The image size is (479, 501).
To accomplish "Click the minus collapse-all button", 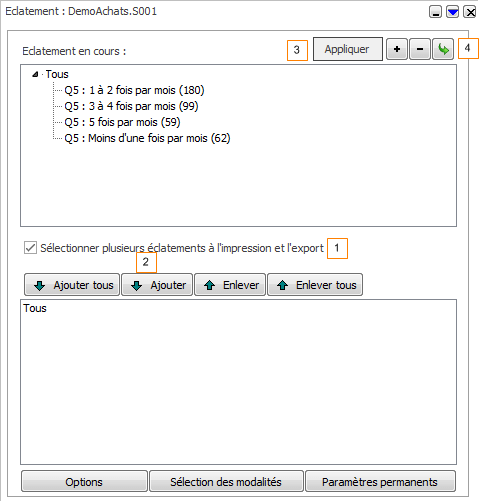I will [420, 49].
